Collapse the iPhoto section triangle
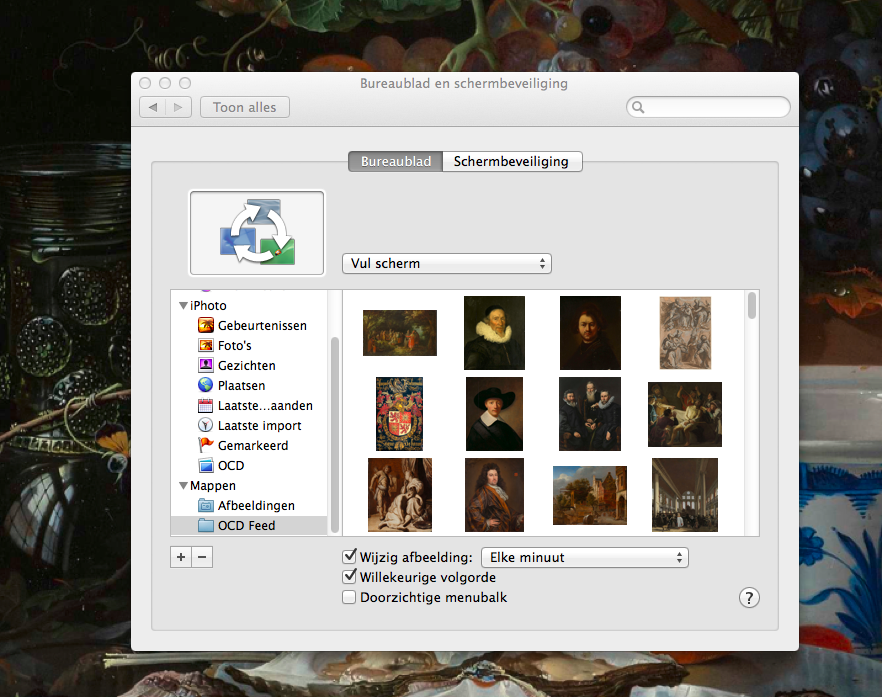 coord(183,305)
